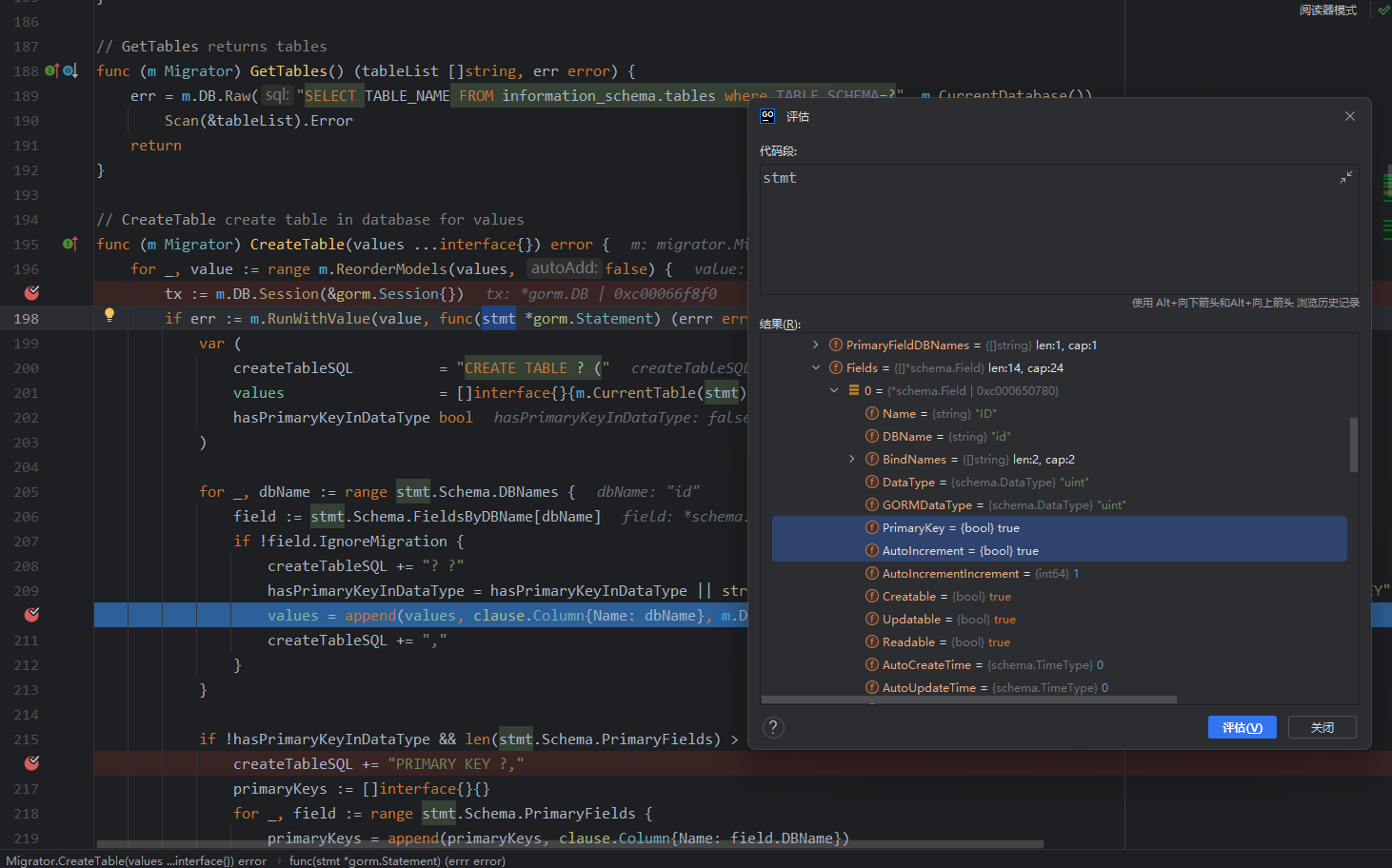
Task: Click the blue implemented-by icon on line 188
Action: click(x=70, y=70)
